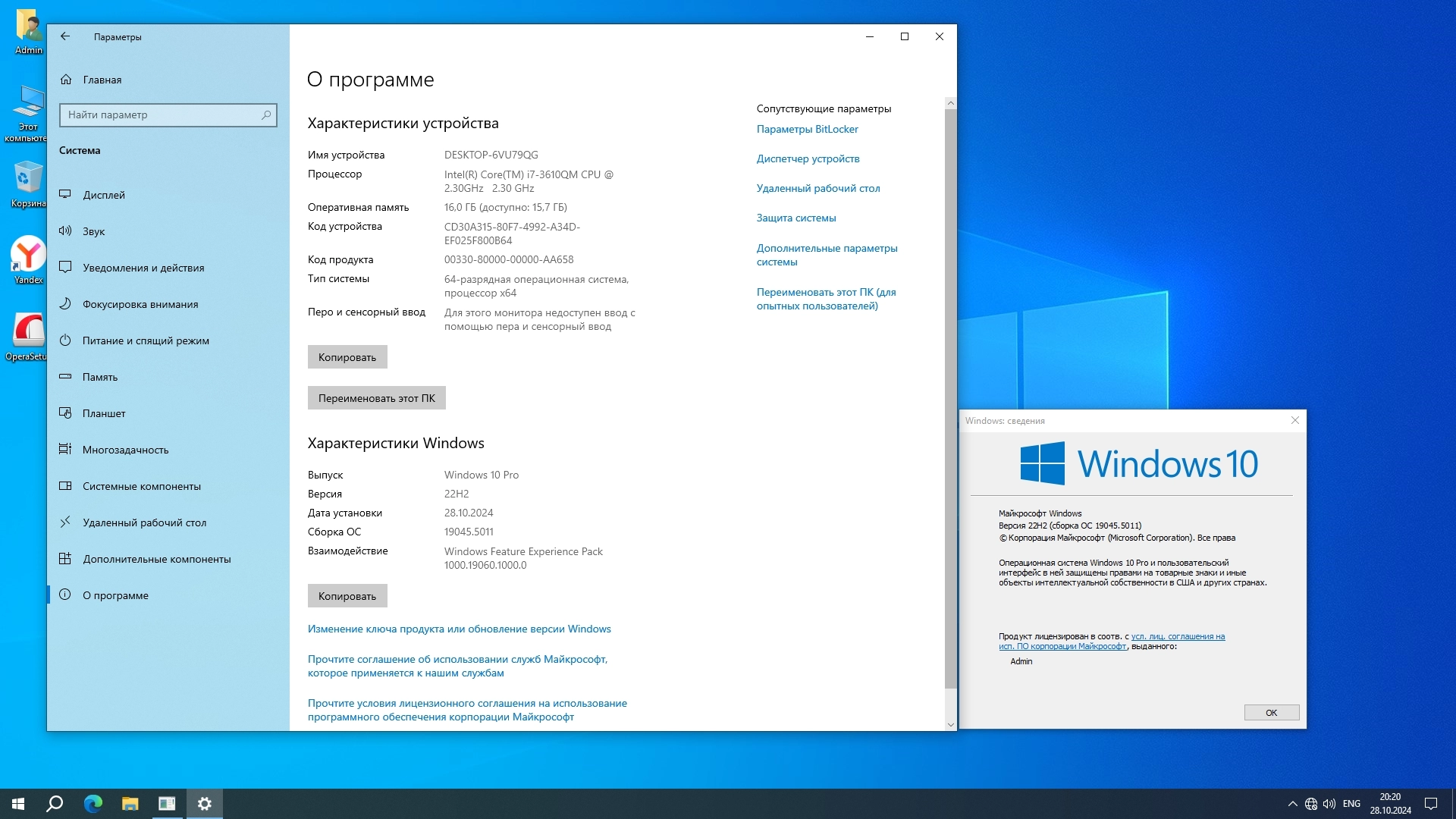The image size is (1456, 819).
Task: Click the Home icon in Settings
Action: [66, 80]
